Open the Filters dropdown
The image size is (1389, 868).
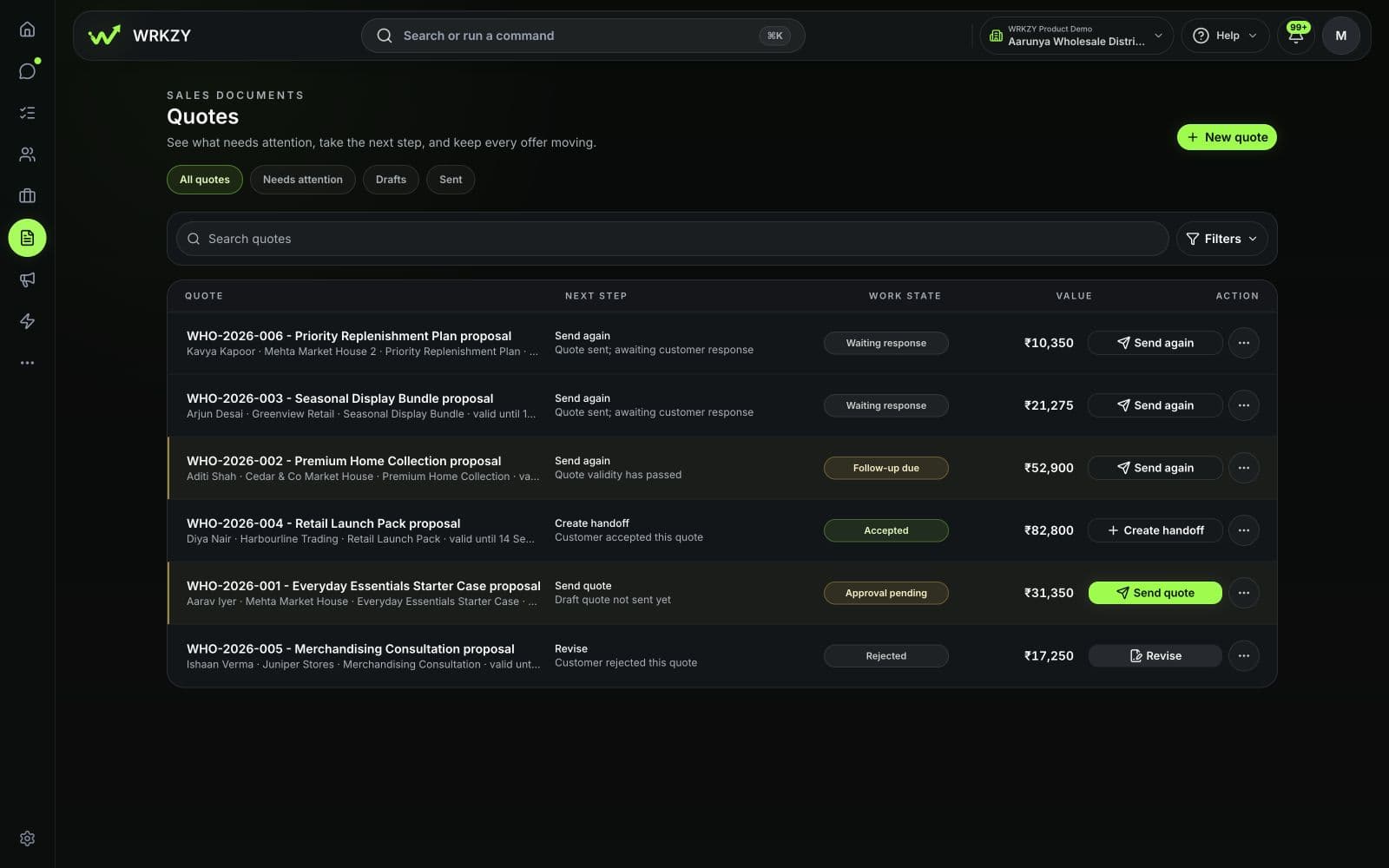[1221, 239]
